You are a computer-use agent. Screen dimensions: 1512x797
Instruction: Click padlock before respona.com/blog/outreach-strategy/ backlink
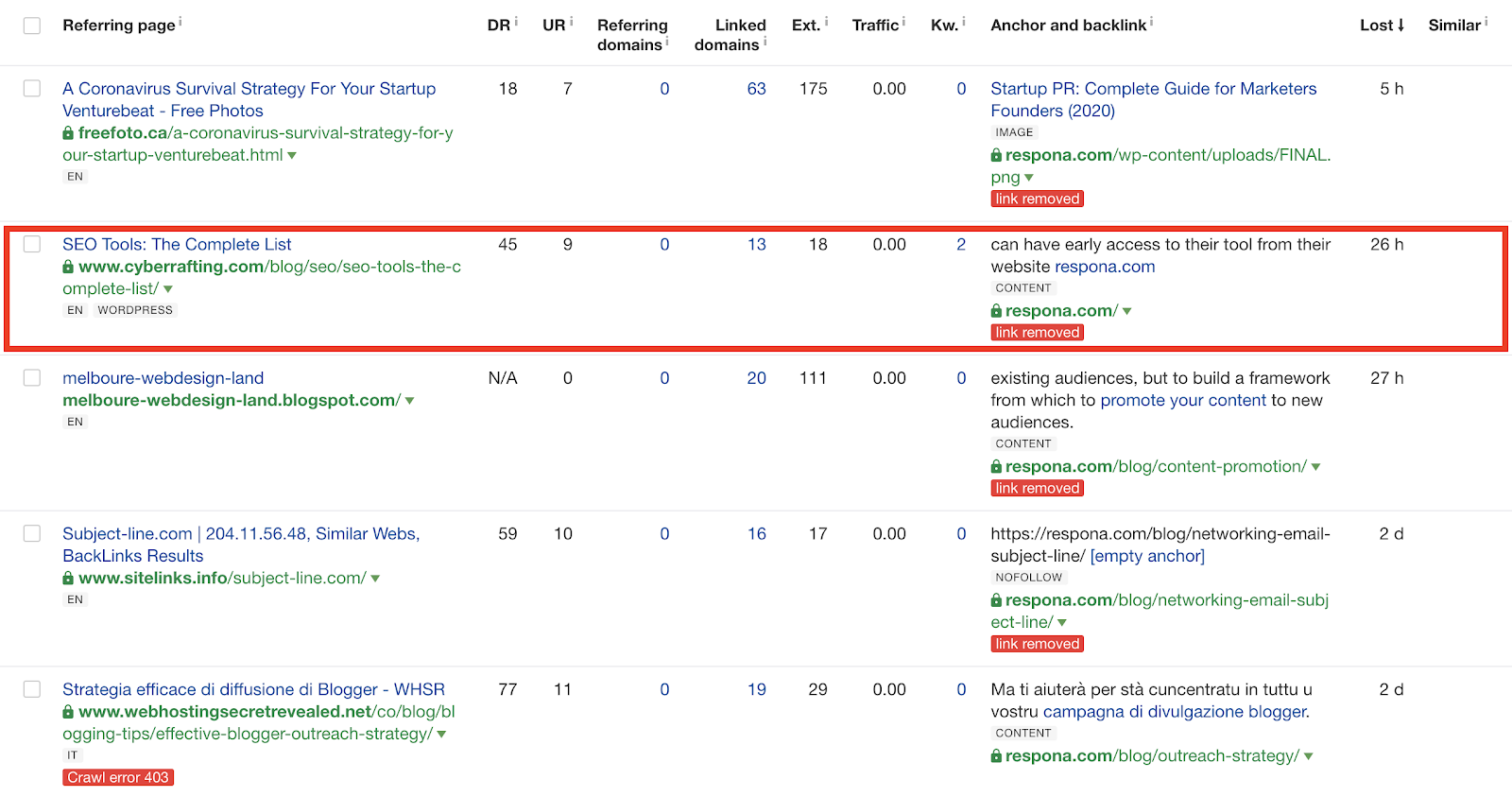click(x=996, y=756)
